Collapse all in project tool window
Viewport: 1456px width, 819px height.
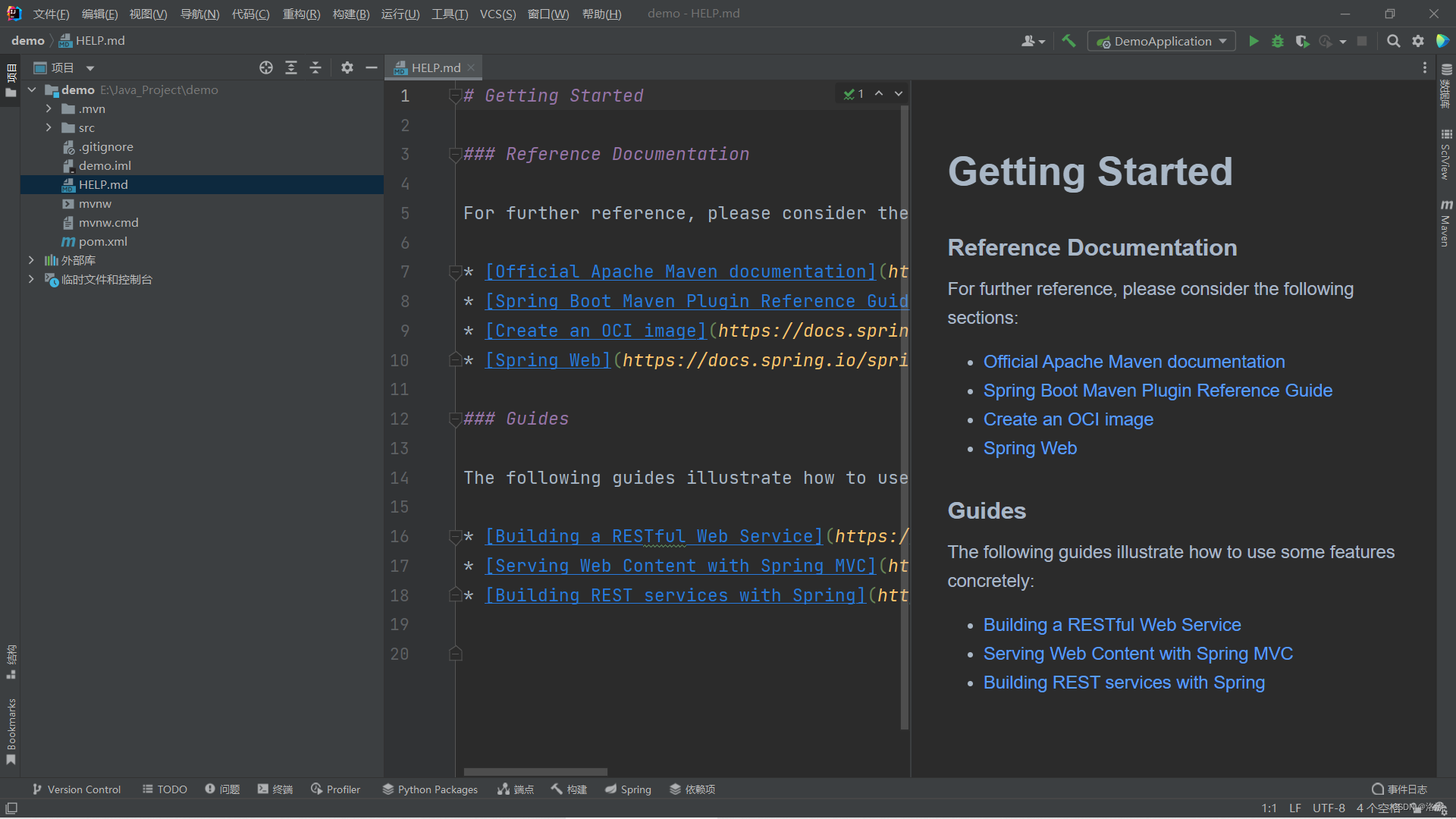coord(315,67)
